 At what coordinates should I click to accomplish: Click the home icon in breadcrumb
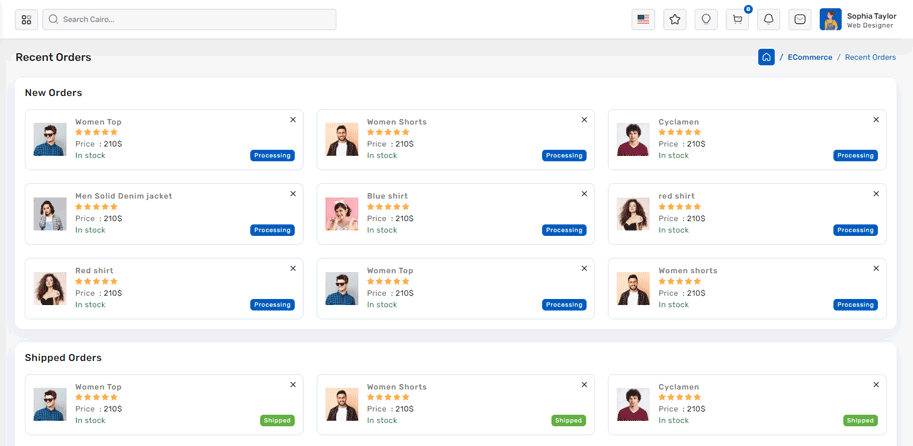(766, 57)
